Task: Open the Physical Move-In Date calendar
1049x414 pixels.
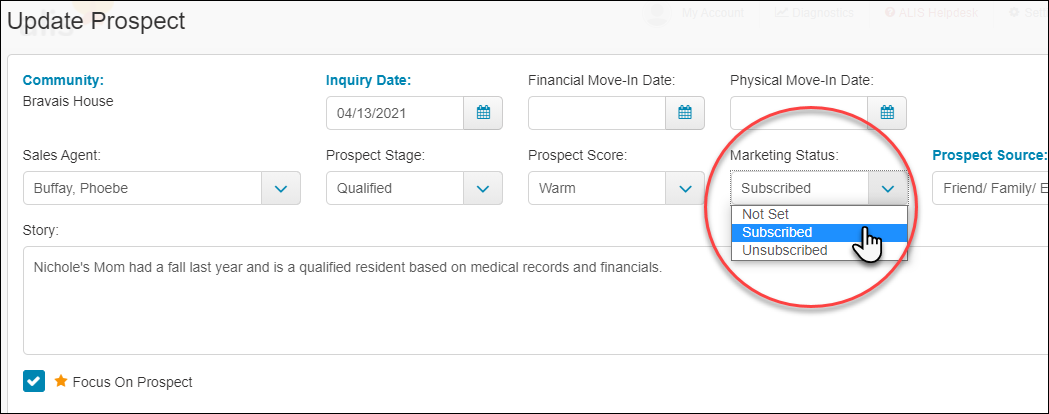Action: tap(887, 113)
